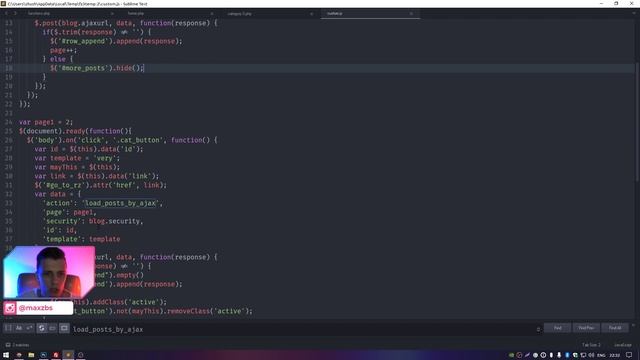
Task: Click the Find All button
Action: 615,328
